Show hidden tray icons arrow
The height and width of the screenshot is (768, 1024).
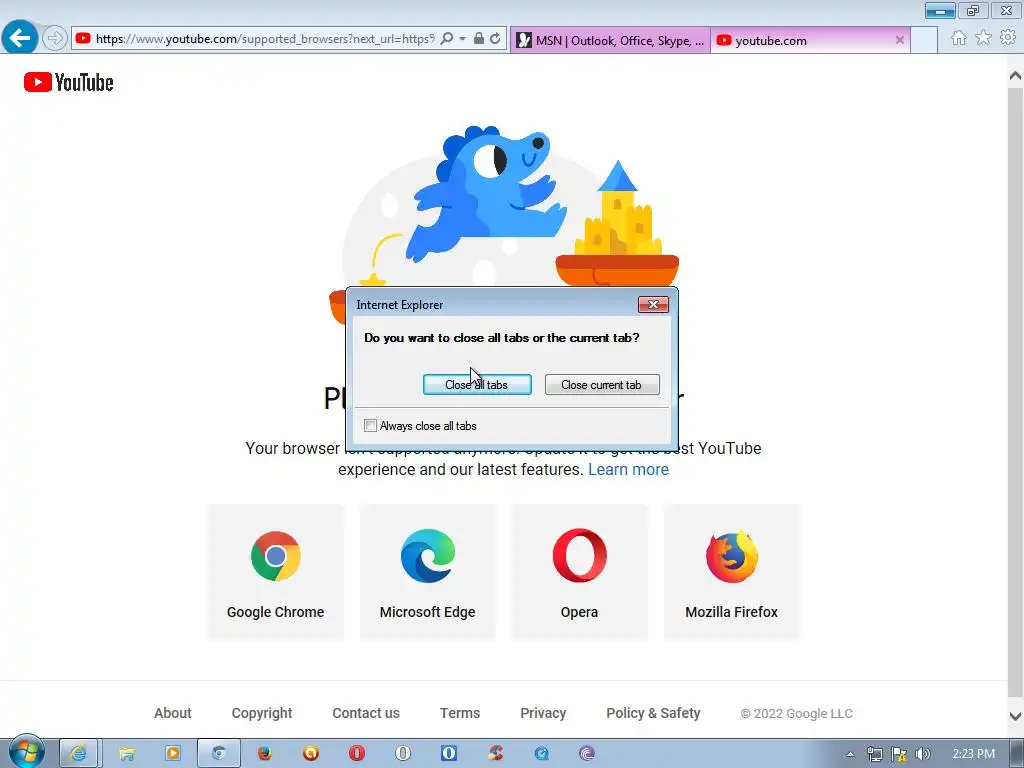pyautogui.click(x=850, y=754)
